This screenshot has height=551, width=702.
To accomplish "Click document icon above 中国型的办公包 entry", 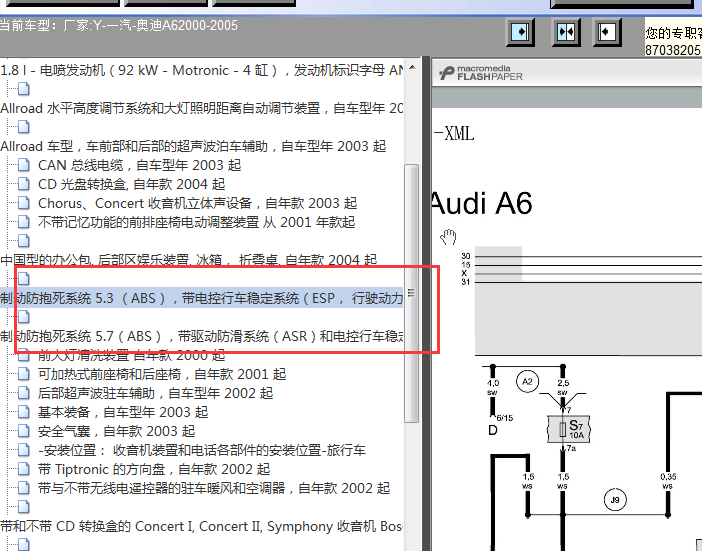I will [x=23, y=241].
